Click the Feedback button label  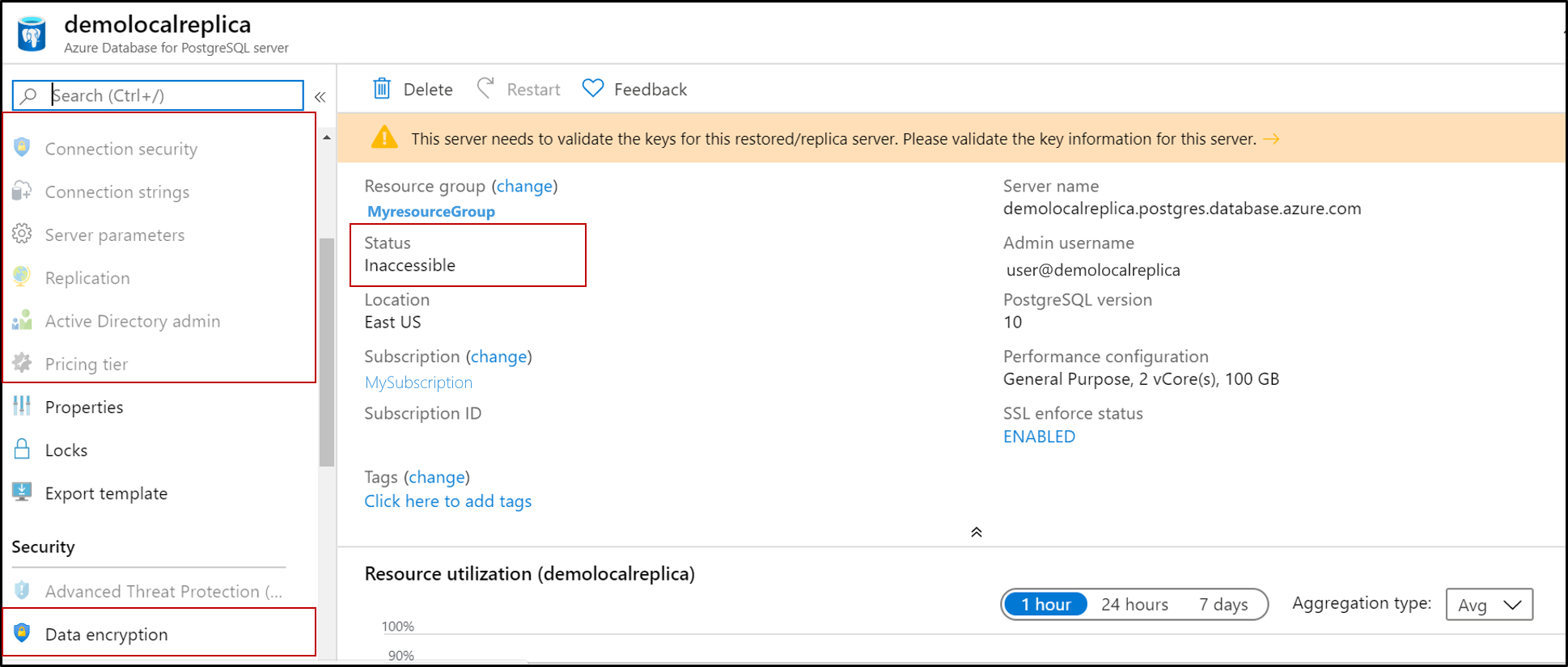click(651, 90)
